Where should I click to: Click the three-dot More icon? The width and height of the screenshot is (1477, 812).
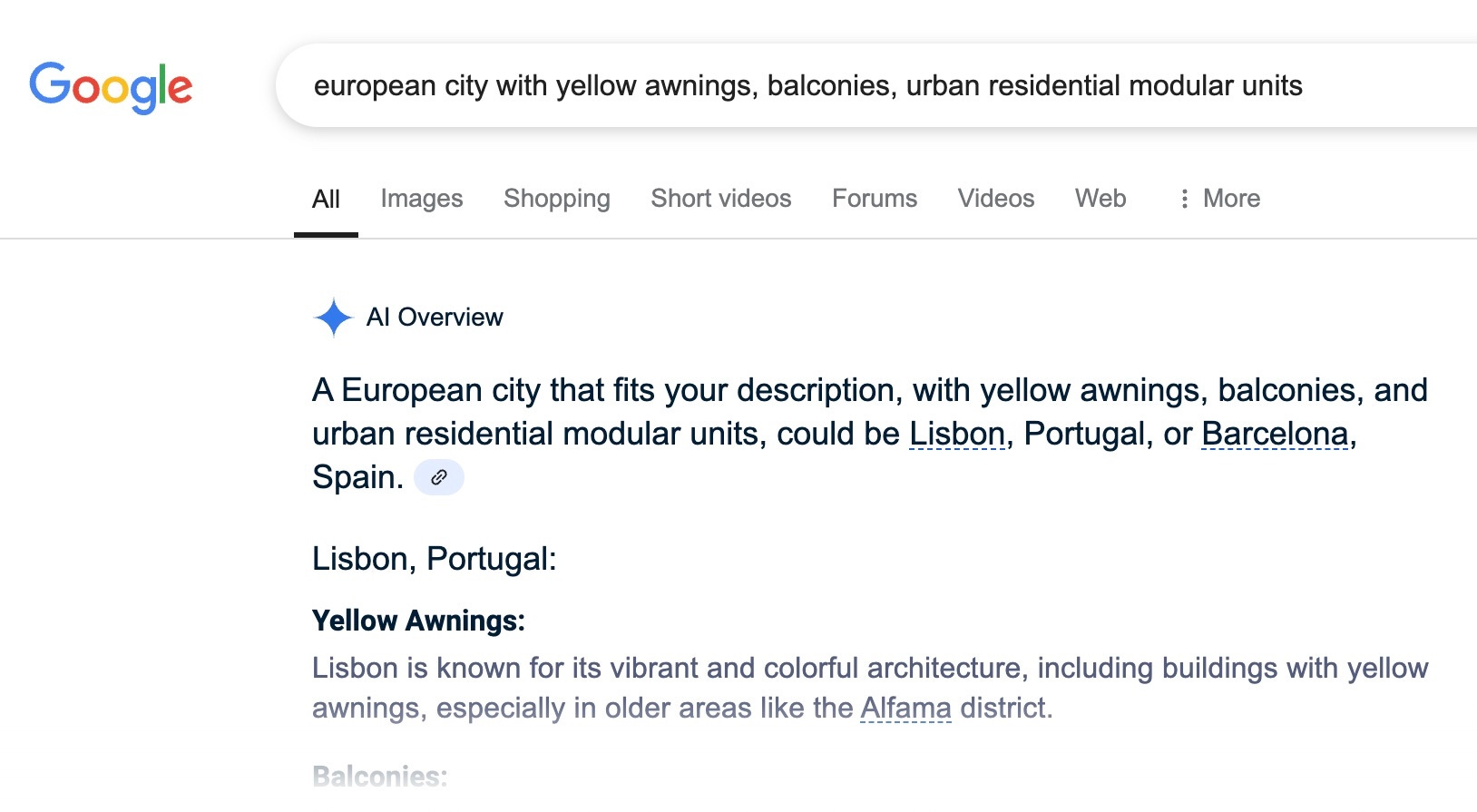coord(1184,199)
